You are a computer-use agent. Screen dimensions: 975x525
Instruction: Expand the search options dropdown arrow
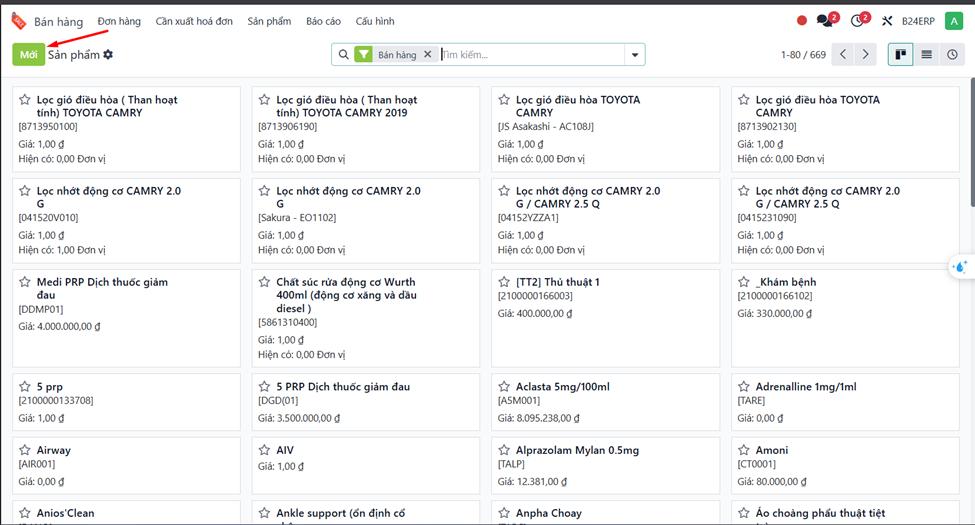(635, 55)
